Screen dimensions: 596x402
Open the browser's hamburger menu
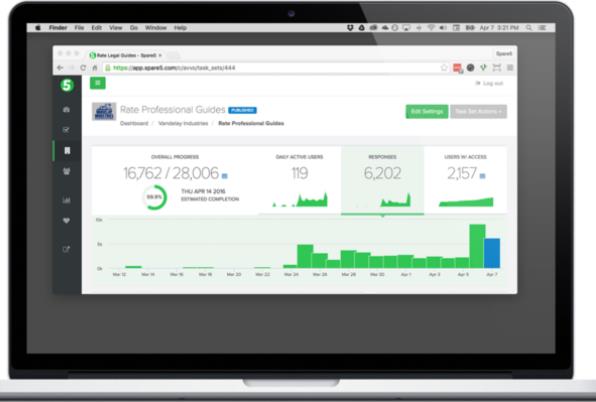coord(510,68)
